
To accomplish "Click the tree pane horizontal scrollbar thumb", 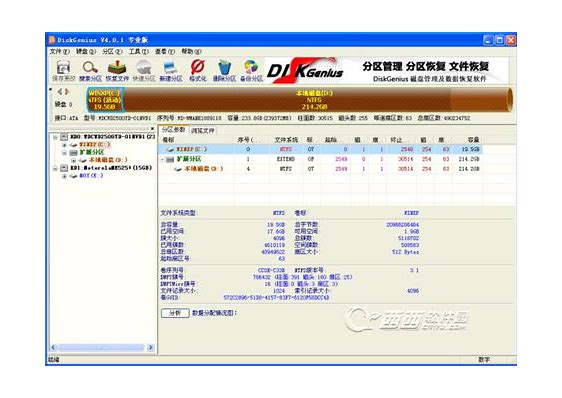I will click(101, 347).
